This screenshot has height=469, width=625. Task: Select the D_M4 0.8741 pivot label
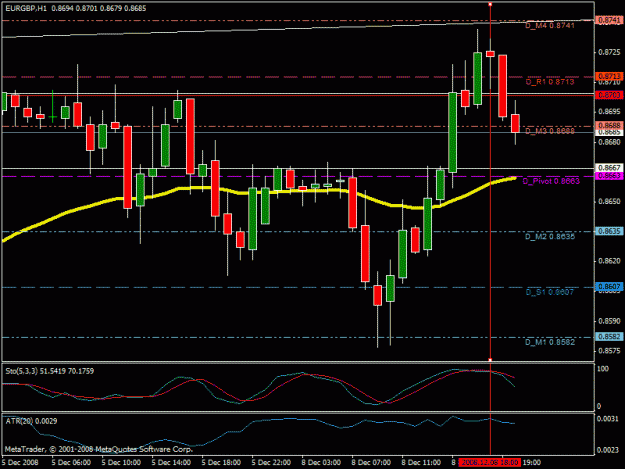[x=550, y=26]
